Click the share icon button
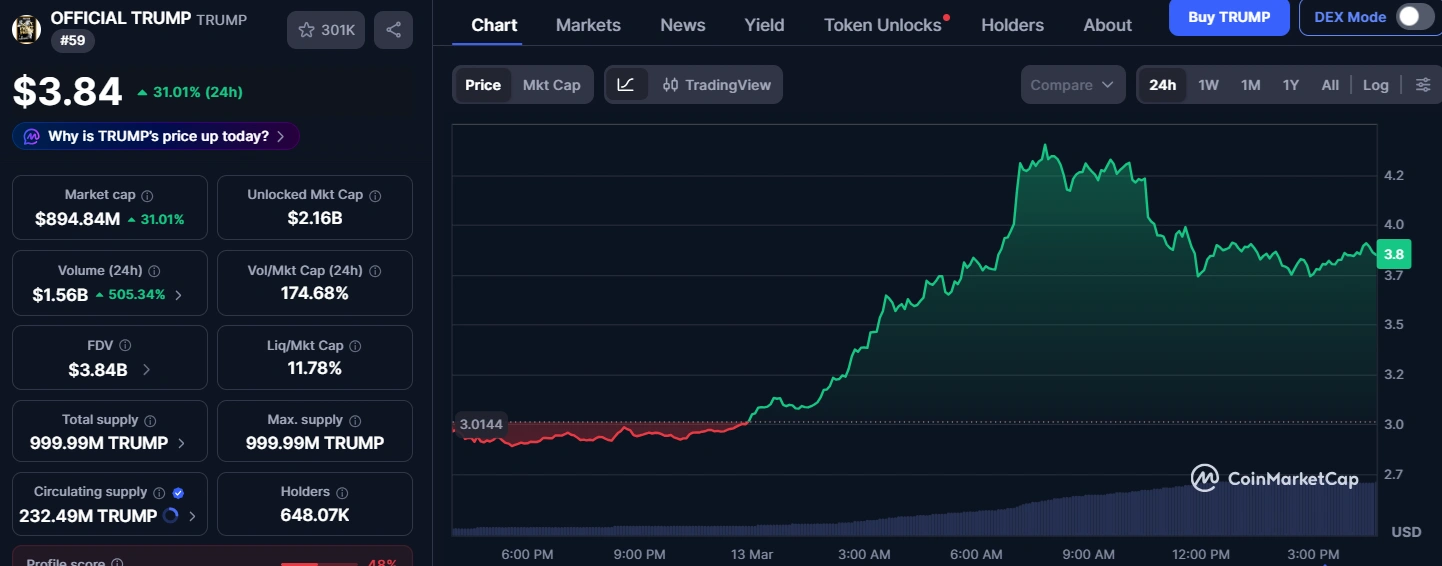 393,30
